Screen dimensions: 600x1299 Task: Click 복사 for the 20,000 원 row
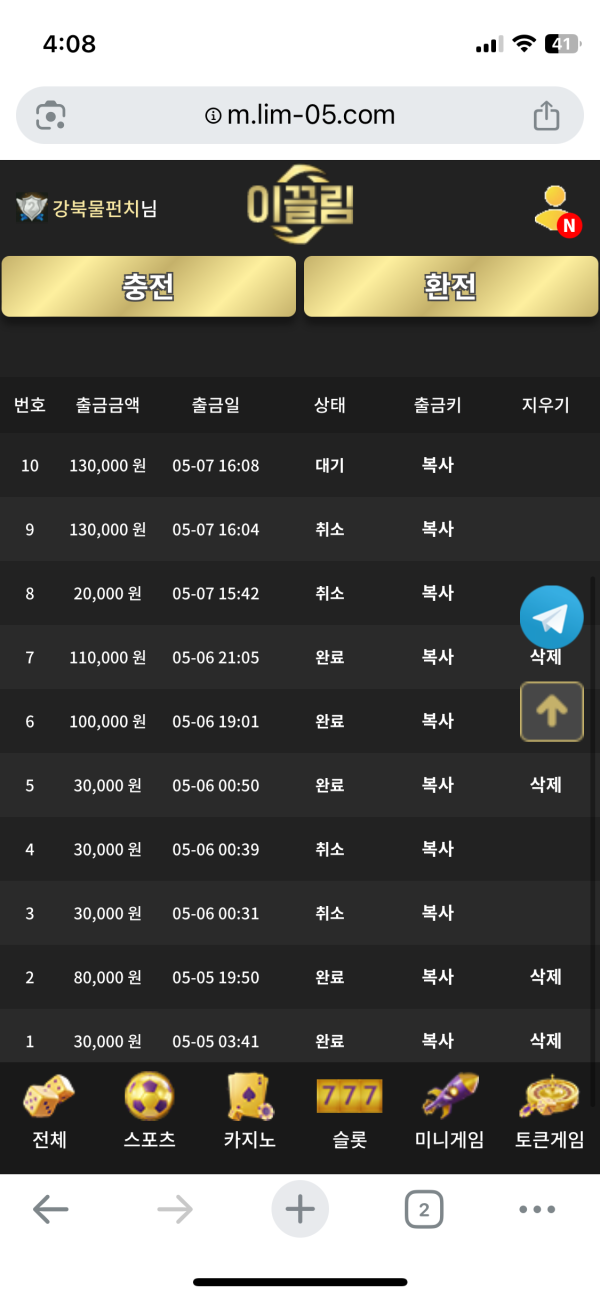pos(438,593)
